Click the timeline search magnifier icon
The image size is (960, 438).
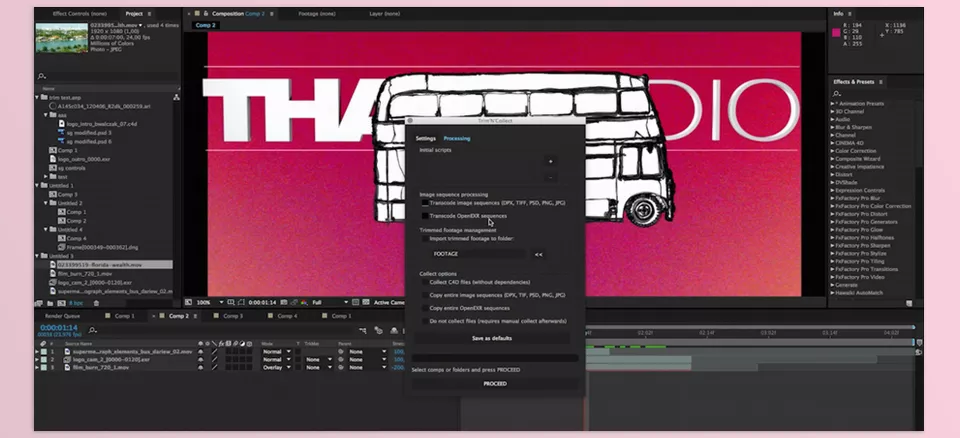pyautogui.click(x=92, y=330)
